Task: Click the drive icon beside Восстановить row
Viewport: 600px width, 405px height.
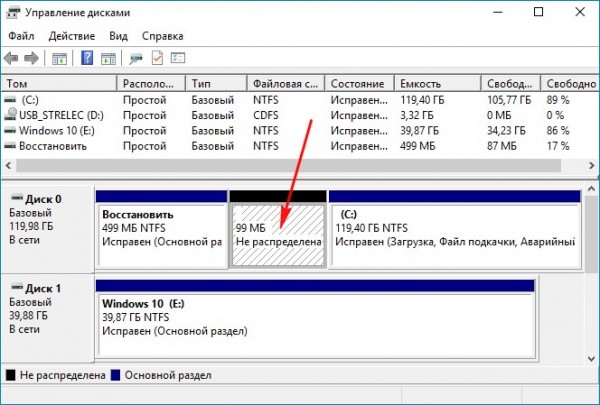Action: 10,146
